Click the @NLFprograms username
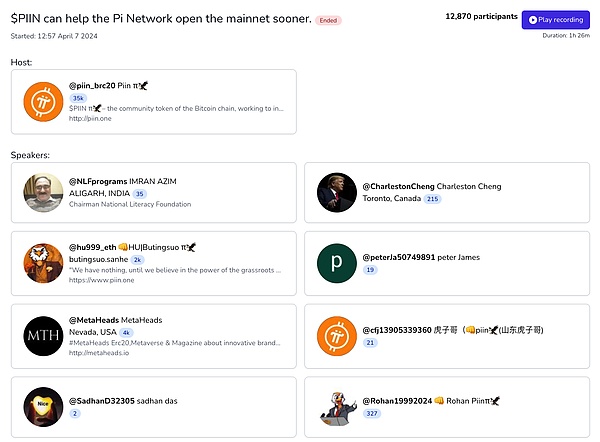This screenshot has width=600, height=442. [x=97, y=181]
